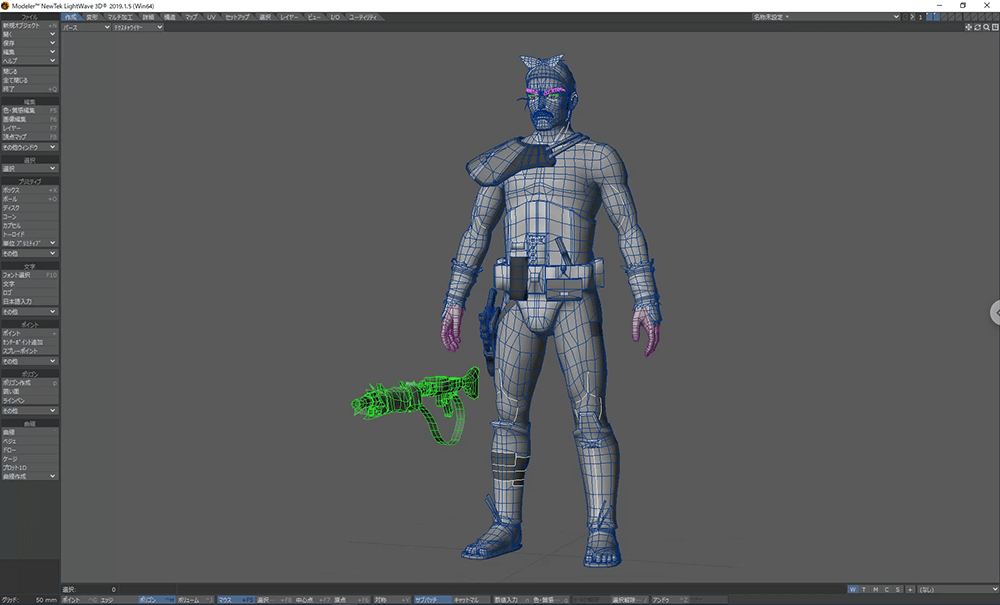Toggle T texture map mode button
This screenshot has width=1000, height=605.
[864, 590]
